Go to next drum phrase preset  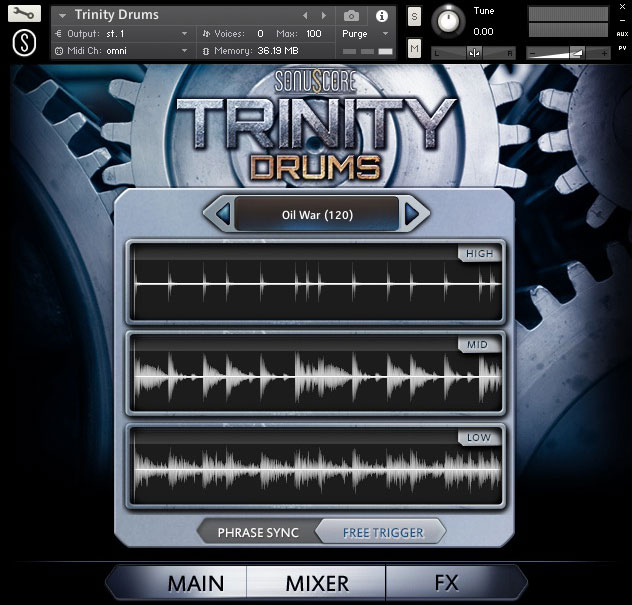click(x=412, y=213)
